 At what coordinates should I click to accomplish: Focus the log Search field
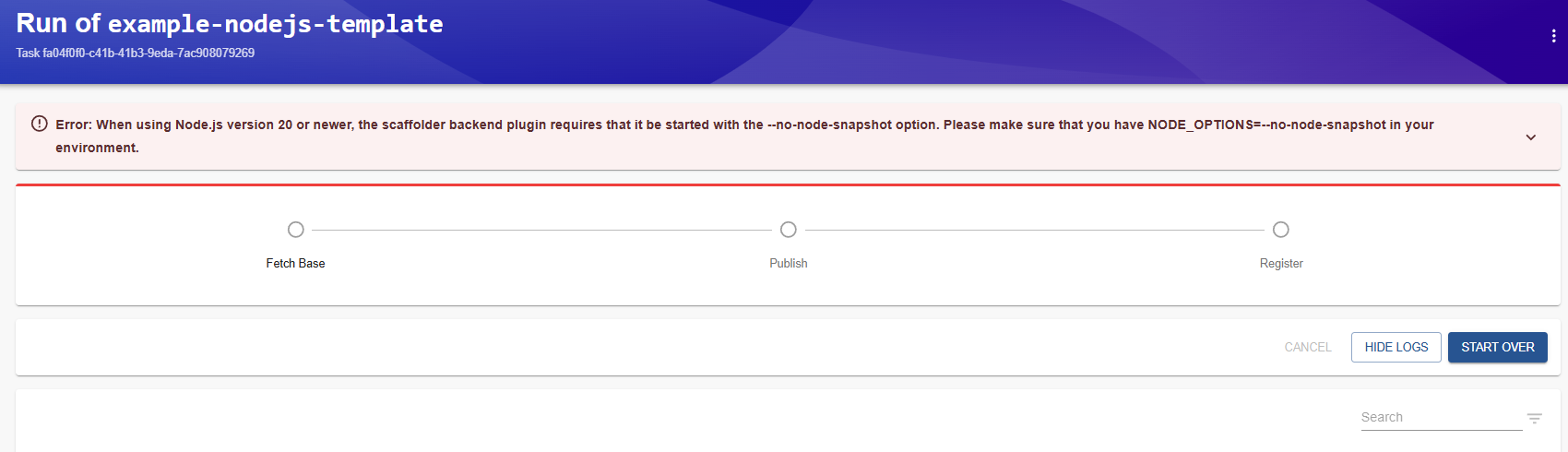tap(1440, 418)
